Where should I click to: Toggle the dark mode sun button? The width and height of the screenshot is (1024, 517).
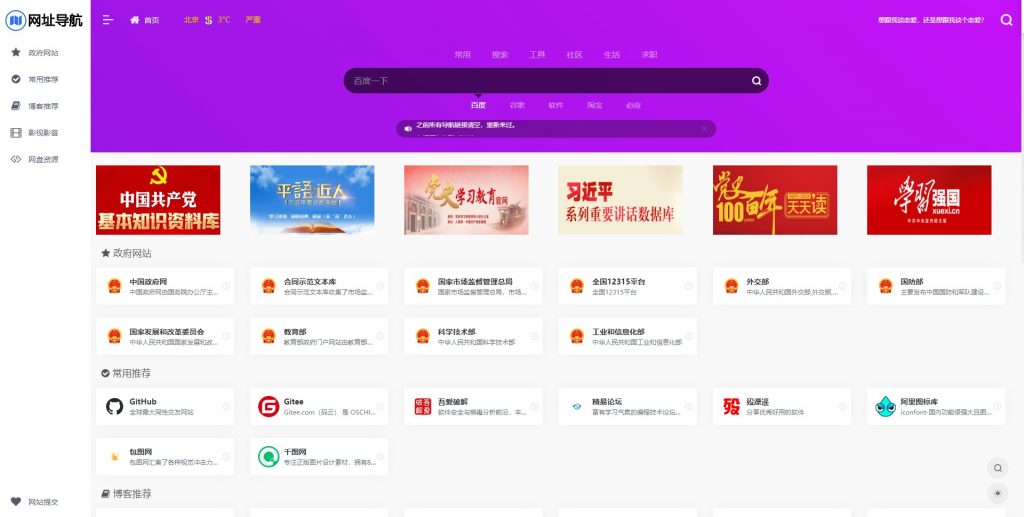coord(998,494)
